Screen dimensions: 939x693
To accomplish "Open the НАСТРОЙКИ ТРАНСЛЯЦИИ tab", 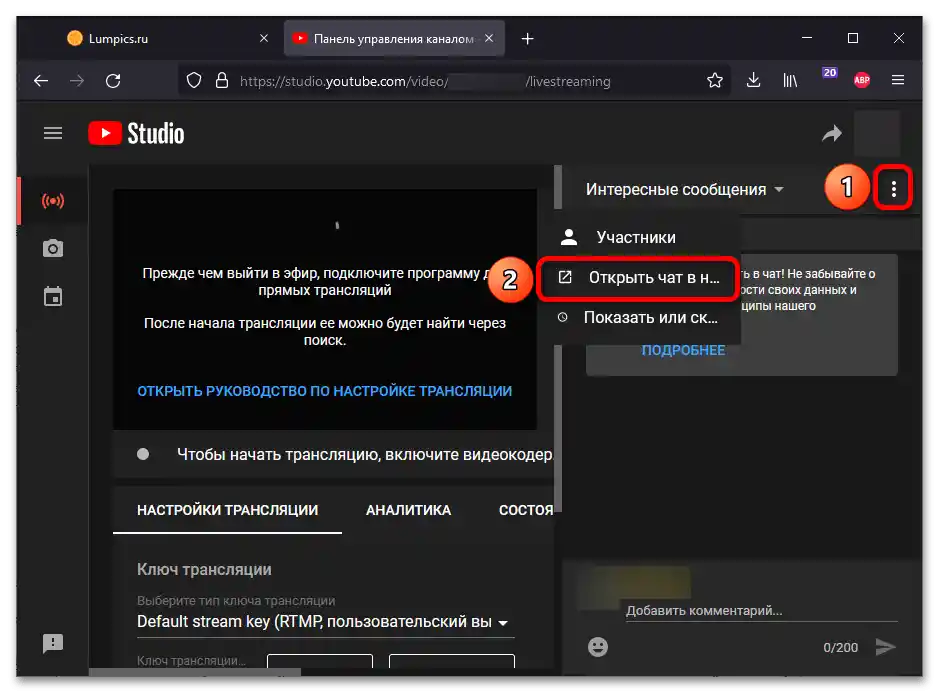I will click(228, 510).
